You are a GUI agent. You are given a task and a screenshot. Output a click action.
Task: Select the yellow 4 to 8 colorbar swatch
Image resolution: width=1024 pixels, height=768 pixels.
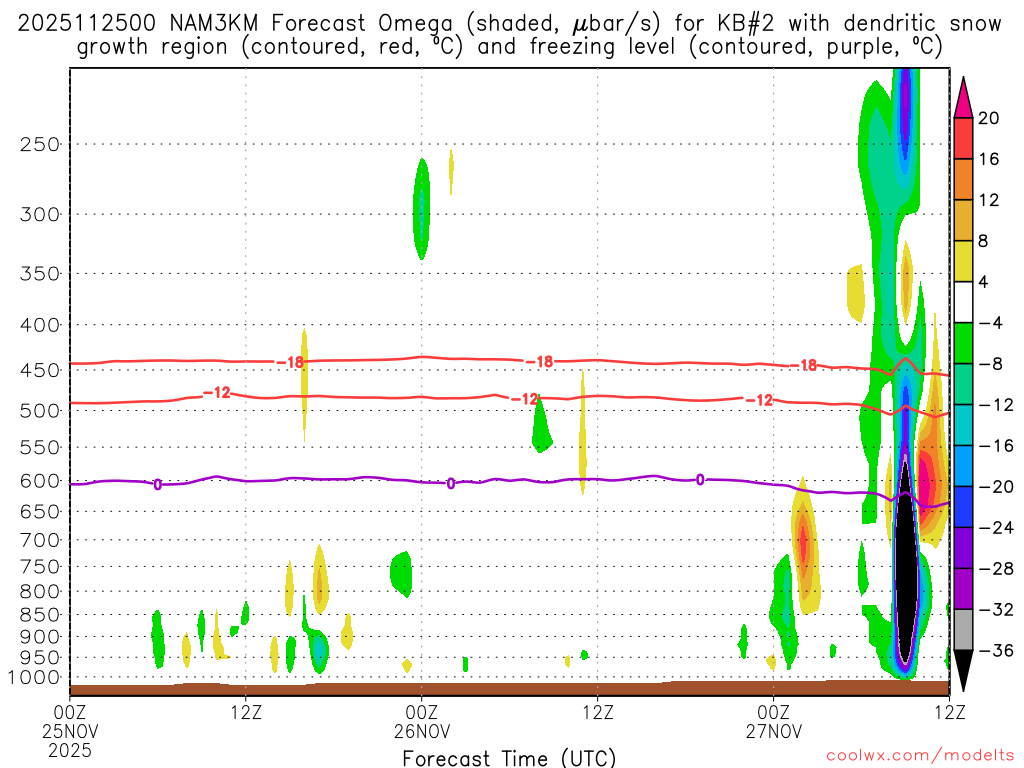pyautogui.click(x=963, y=261)
